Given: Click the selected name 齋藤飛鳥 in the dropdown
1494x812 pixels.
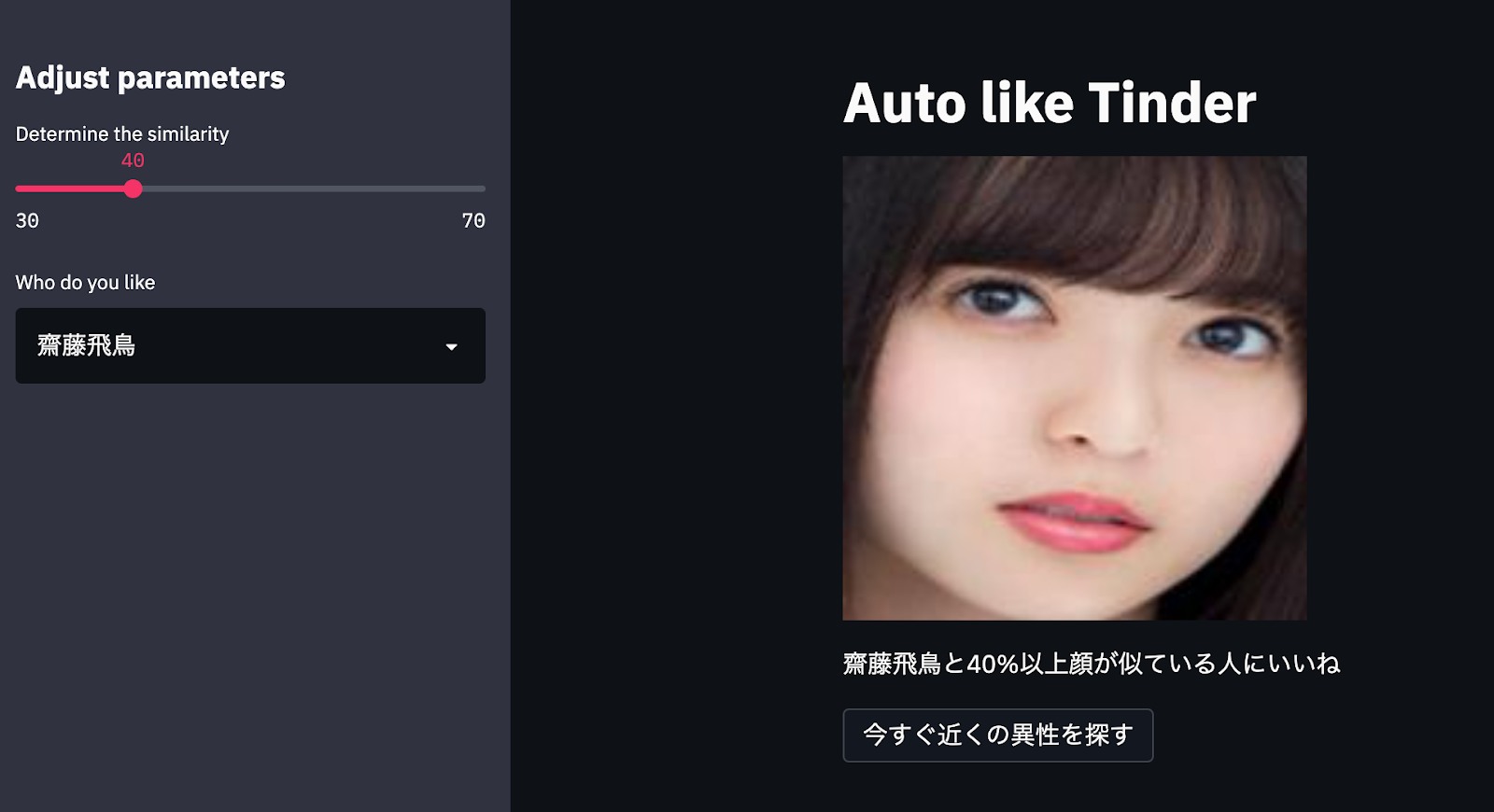Looking at the screenshot, I should pos(86,345).
